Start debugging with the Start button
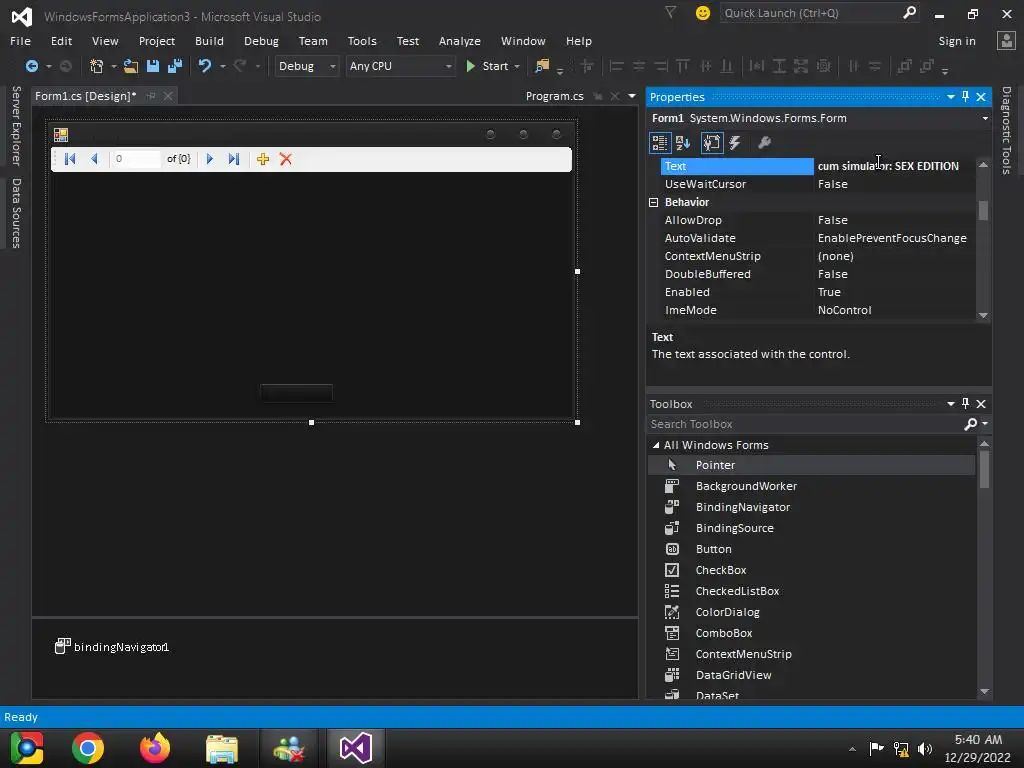 pos(487,66)
